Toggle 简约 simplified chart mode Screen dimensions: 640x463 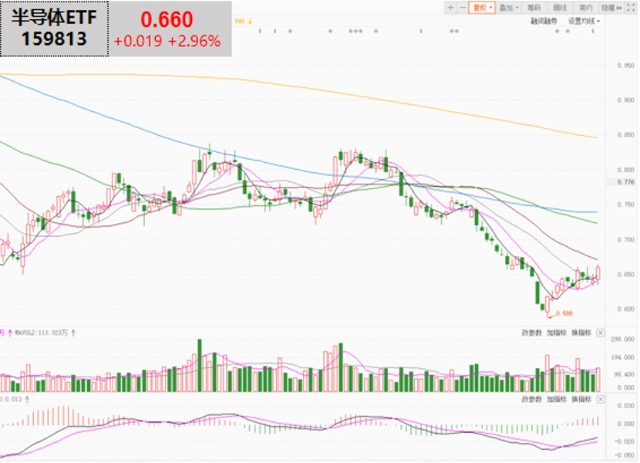tap(585, 7)
